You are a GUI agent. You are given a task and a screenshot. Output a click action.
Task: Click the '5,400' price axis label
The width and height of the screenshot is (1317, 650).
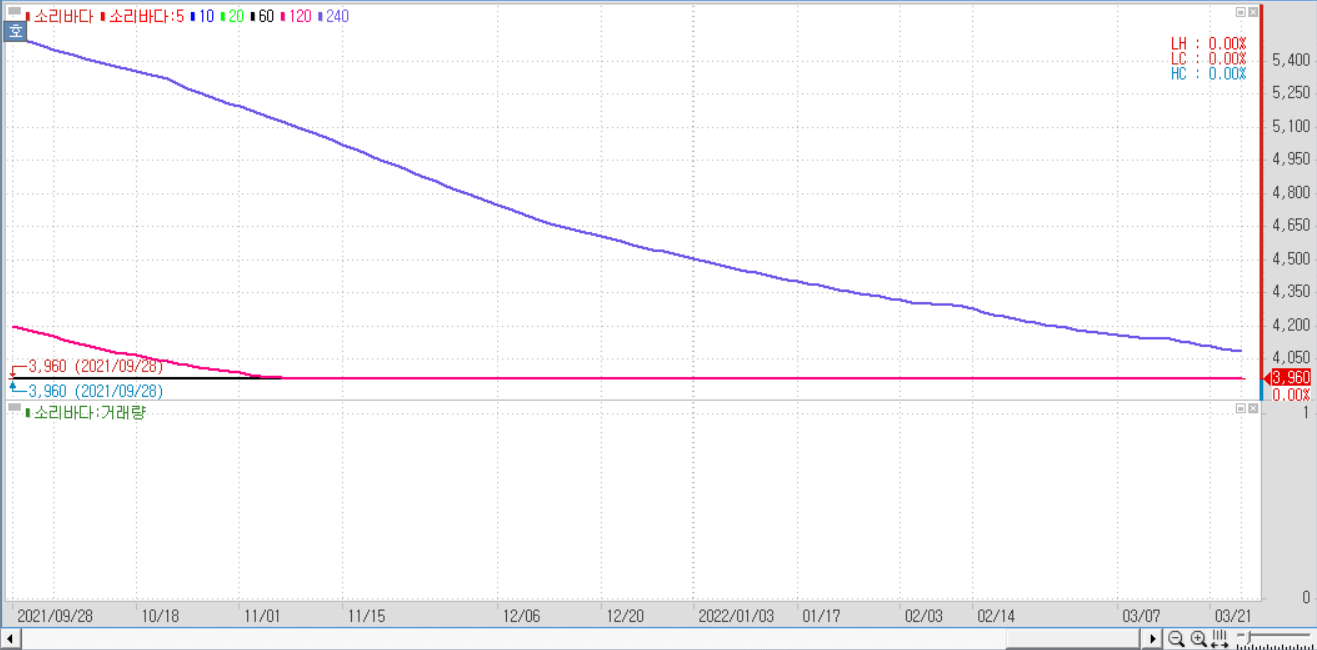coord(1291,60)
